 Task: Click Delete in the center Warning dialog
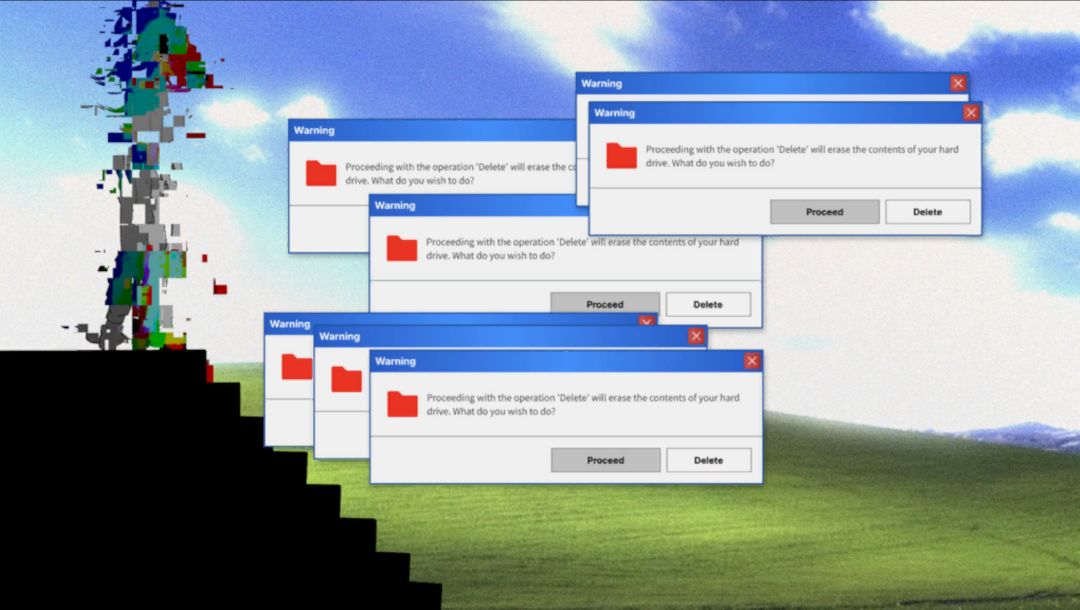(708, 304)
